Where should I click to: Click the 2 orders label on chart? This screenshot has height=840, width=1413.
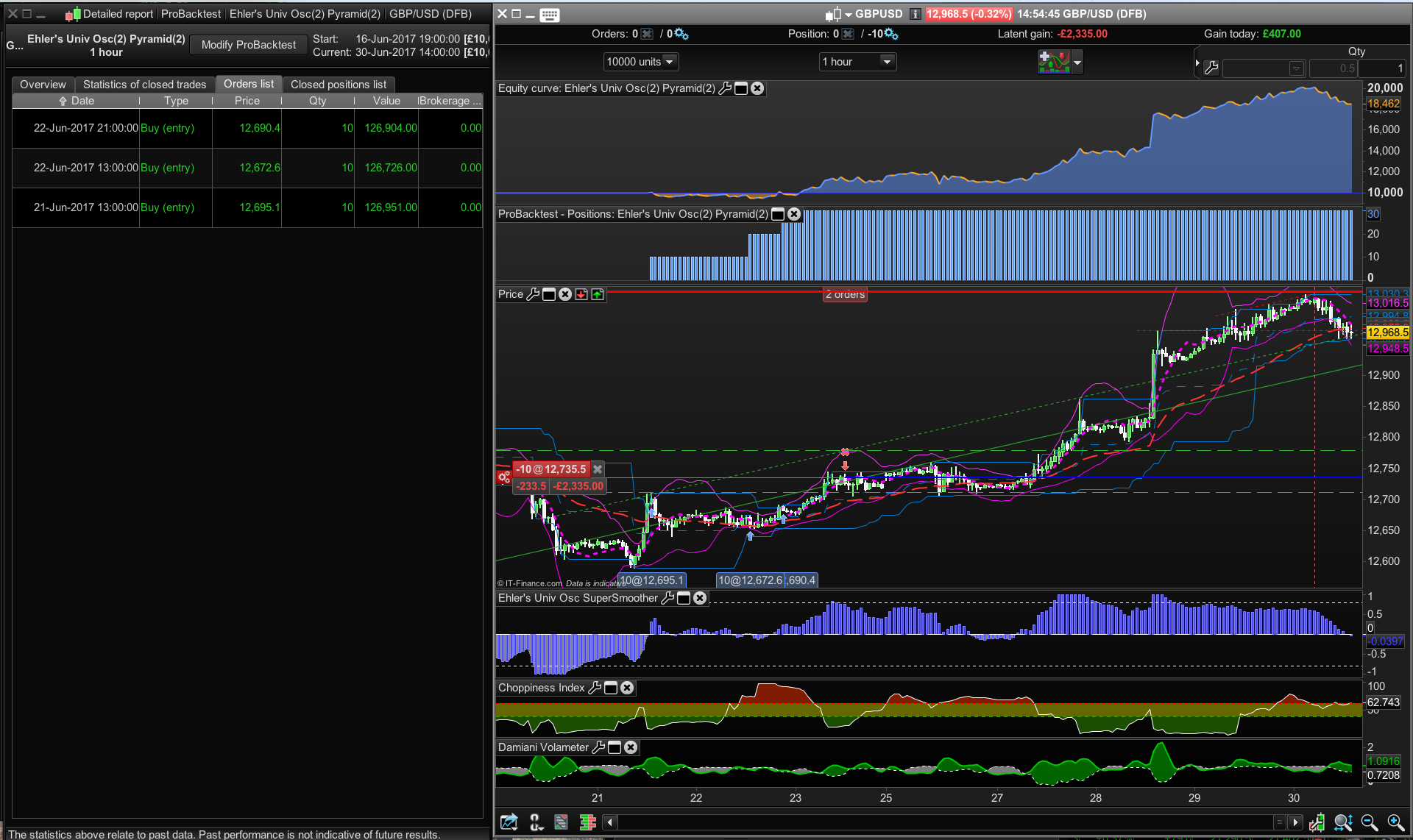[x=845, y=294]
